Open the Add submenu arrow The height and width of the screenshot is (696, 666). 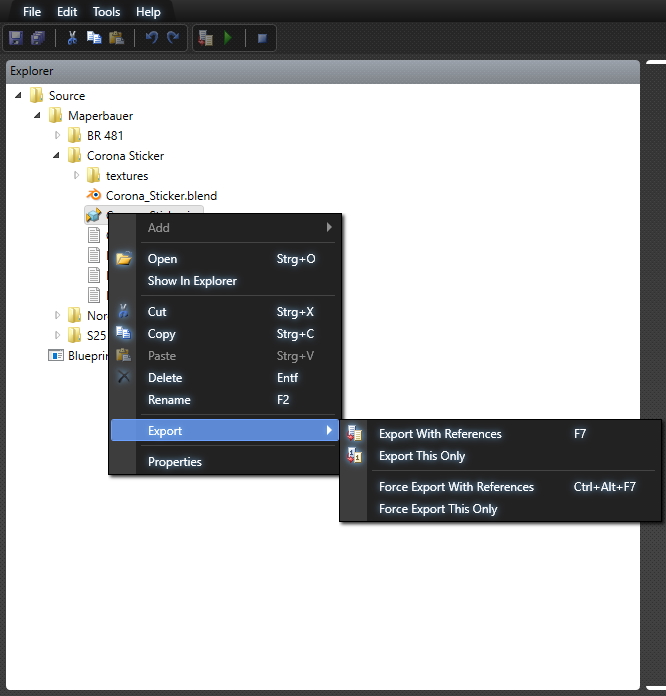point(329,227)
